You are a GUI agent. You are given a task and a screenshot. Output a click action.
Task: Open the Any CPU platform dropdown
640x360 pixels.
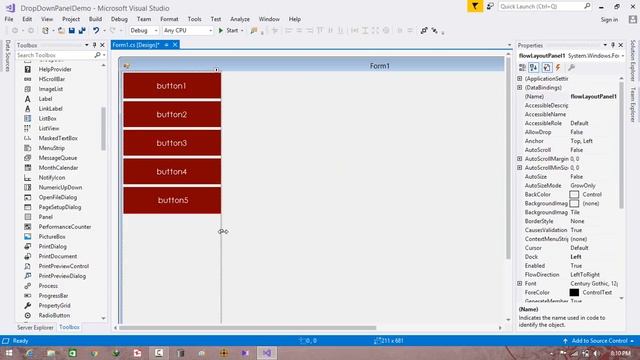point(188,31)
